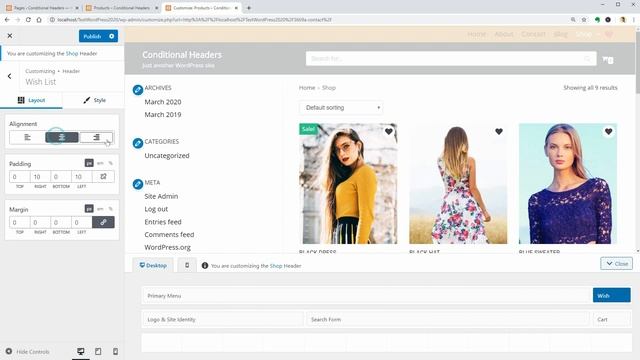Screen dimensions: 640x360
Task: Click the Site Admin link
Action: [x=161, y=196]
